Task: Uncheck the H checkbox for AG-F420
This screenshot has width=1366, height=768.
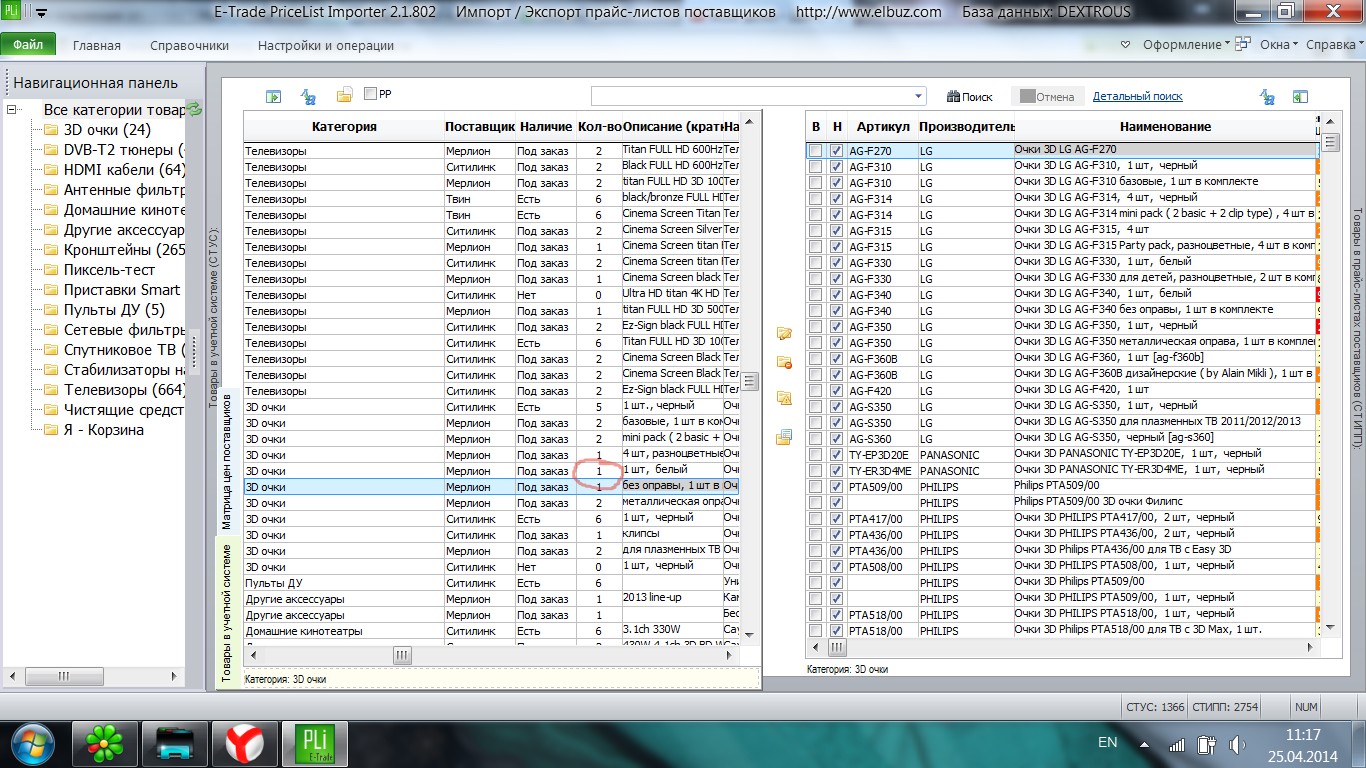Action: (x=837, y=391)
